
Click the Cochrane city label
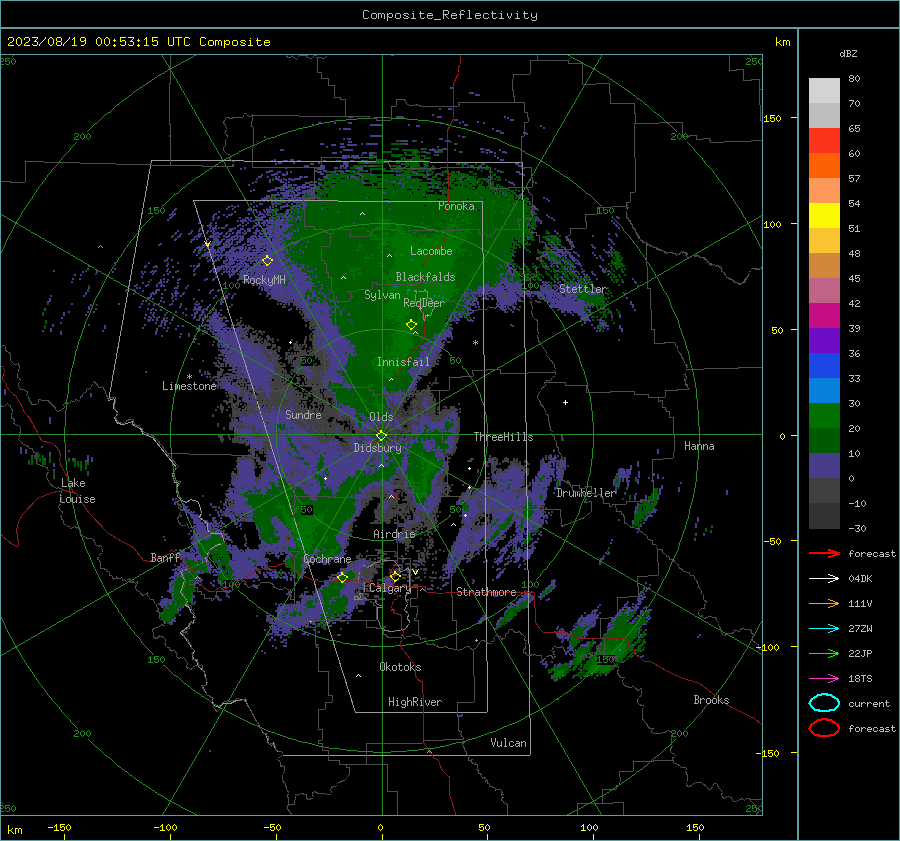(327, 559)
